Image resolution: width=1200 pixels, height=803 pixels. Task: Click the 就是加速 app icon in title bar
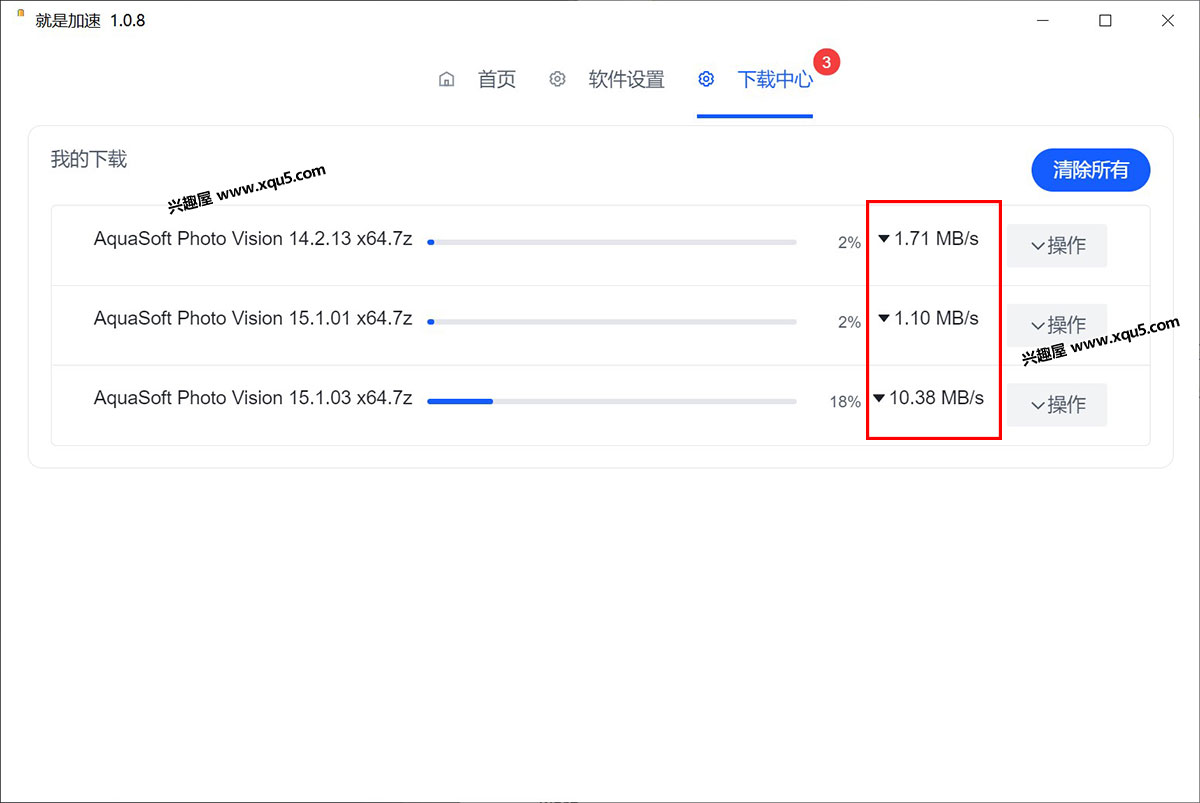coord(21,15)
